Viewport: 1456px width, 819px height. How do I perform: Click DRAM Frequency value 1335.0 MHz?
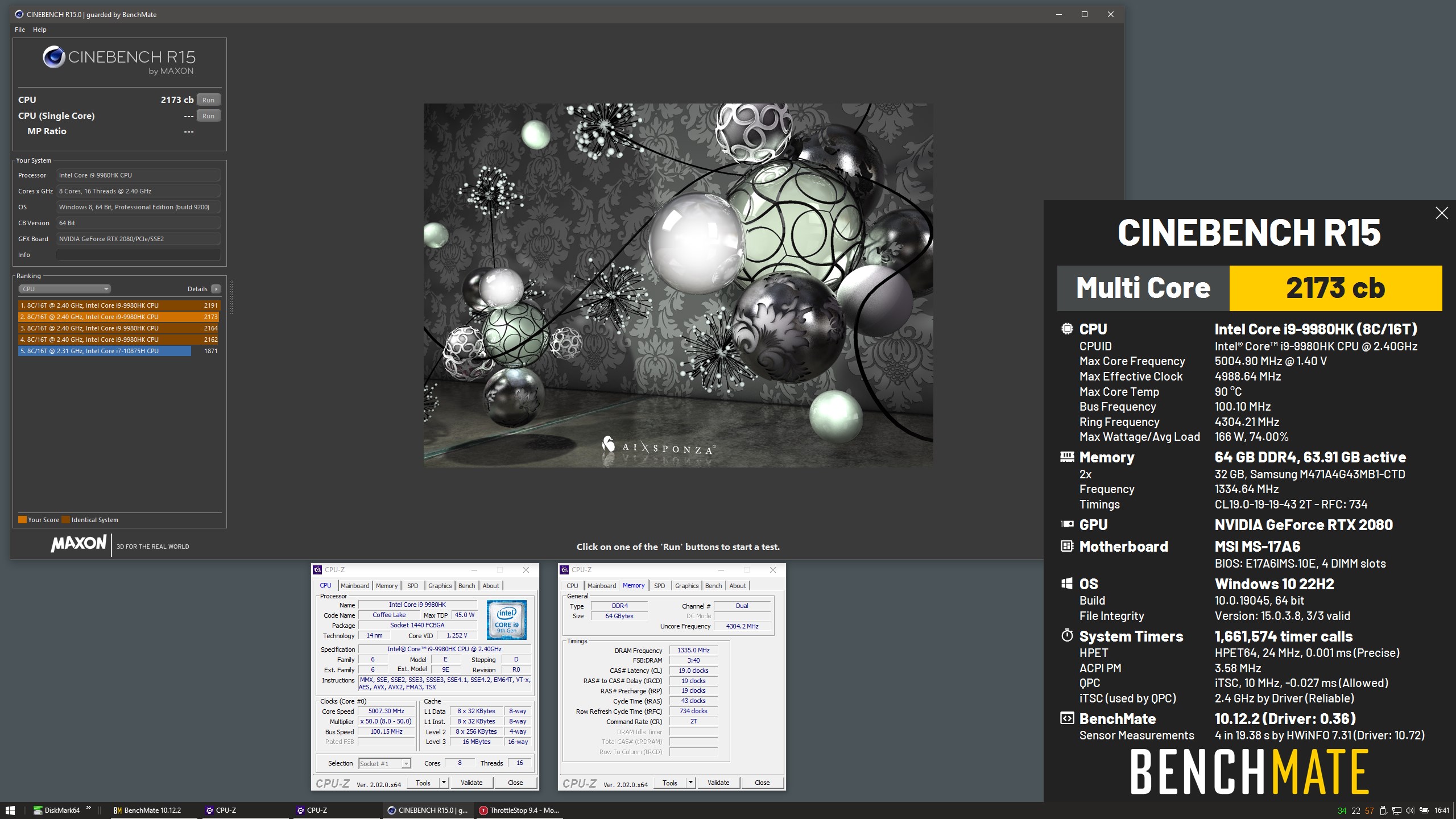[693, 650]
